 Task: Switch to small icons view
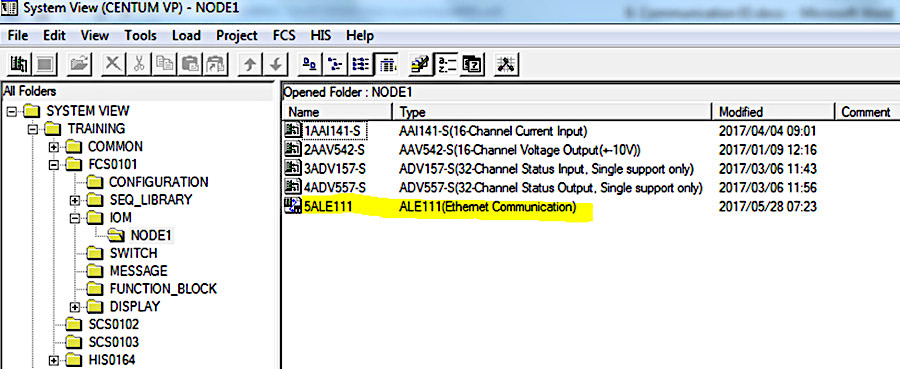335,64
